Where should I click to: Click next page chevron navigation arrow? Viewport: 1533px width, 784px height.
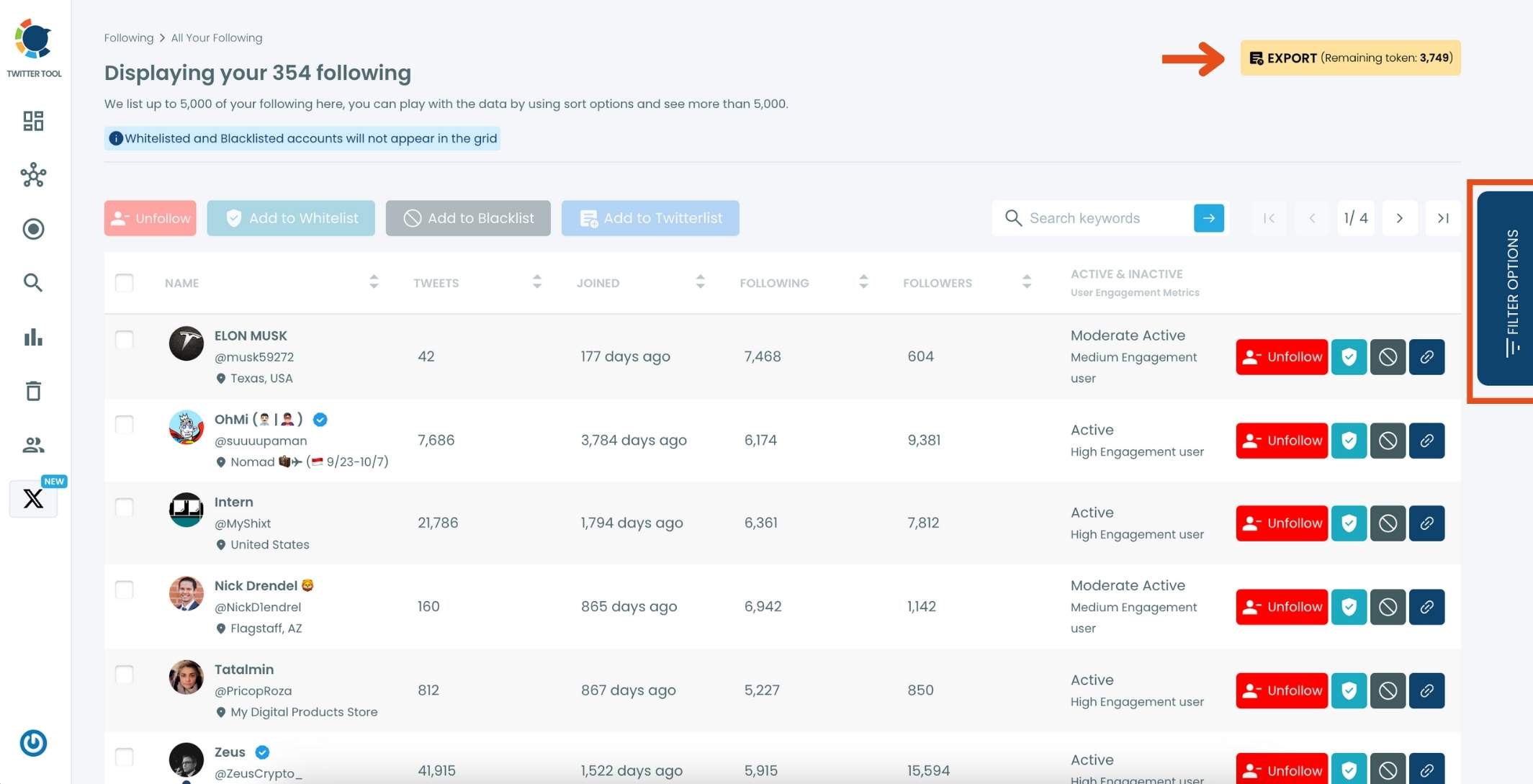pyautogui.click(x=1398, y=218)
